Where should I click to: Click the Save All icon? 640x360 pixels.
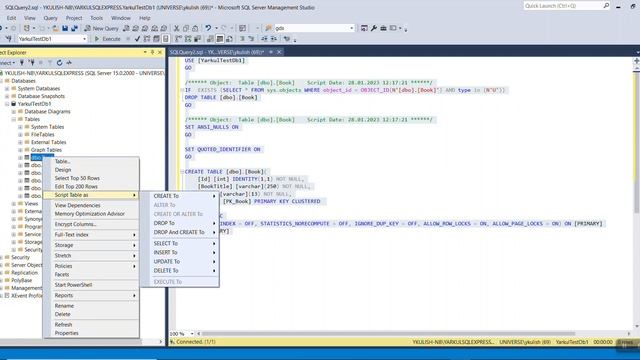coord(74,28)
